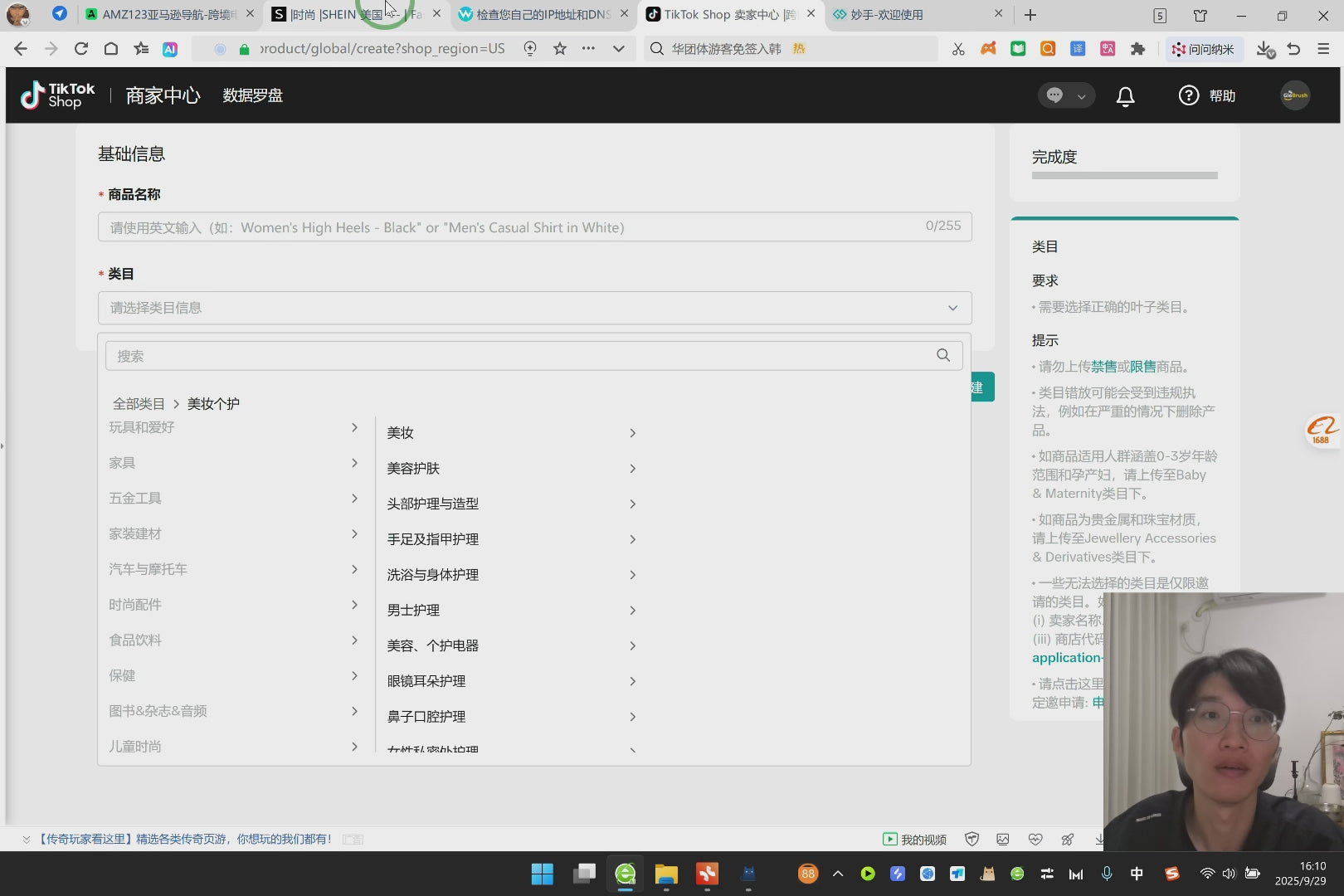Click the 全部类目 breadcrumb link
The width and height of the screenshot is (1344, 896).
tap(139, 404)
